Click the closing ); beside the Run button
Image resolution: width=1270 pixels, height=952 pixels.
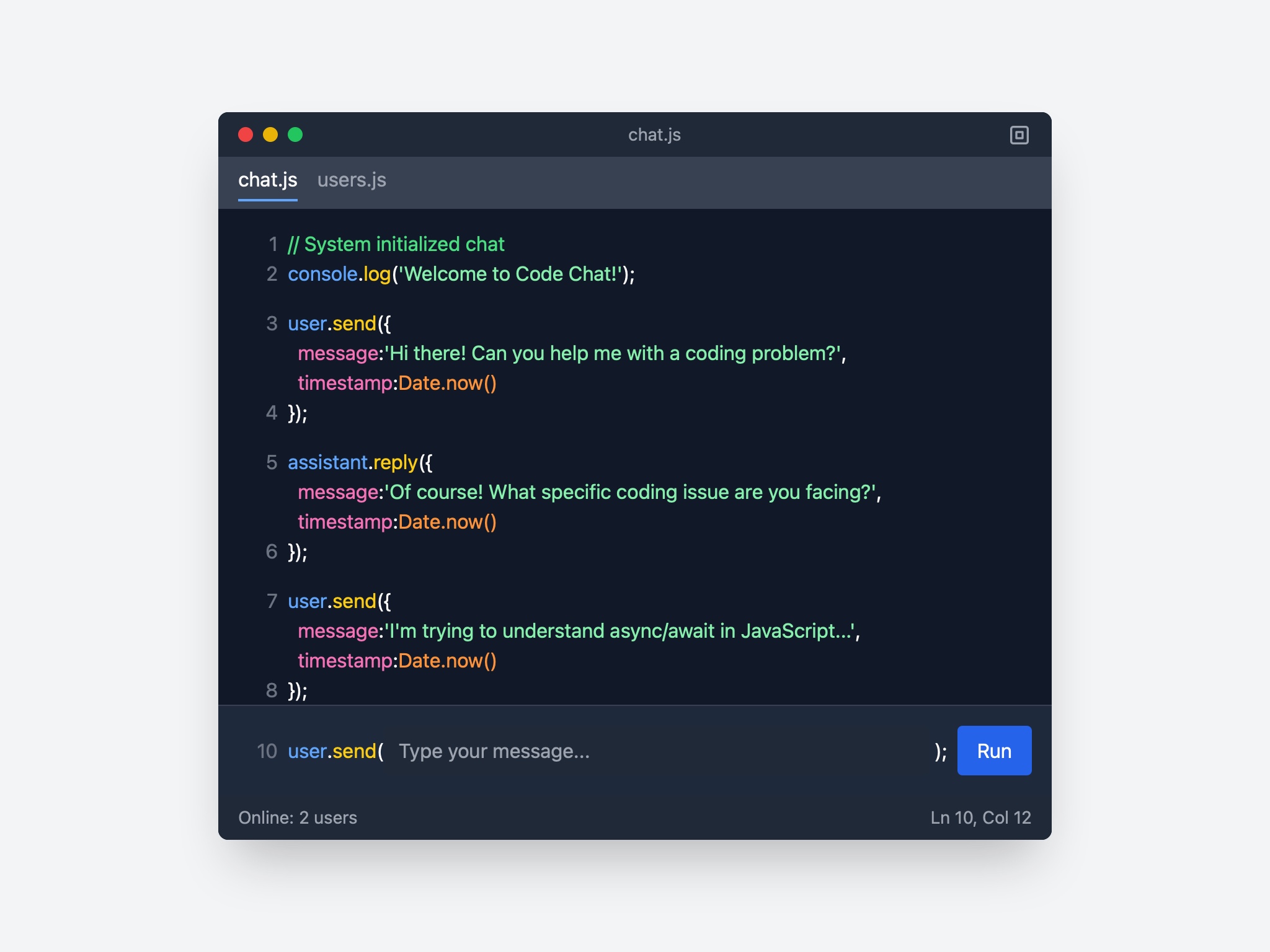point(939,751)
